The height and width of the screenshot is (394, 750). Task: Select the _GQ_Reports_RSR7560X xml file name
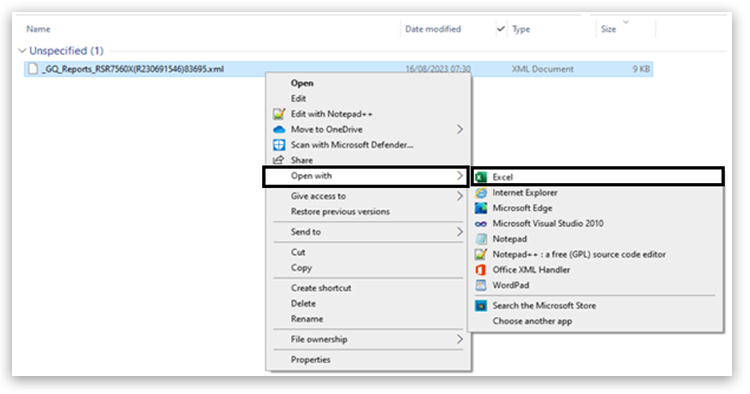tap(133, 69)
